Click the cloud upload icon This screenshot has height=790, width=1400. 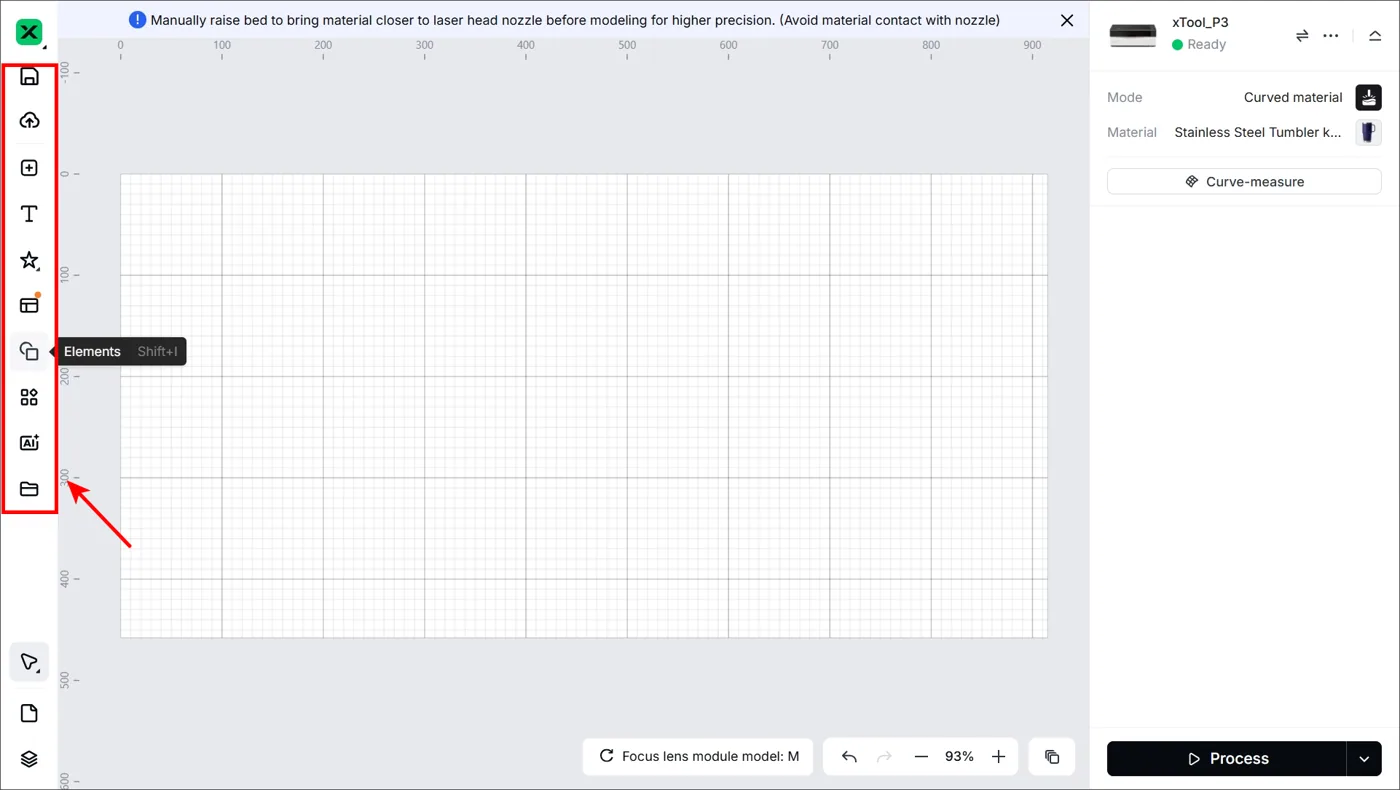pyautogui.click(x=29, y=121)
